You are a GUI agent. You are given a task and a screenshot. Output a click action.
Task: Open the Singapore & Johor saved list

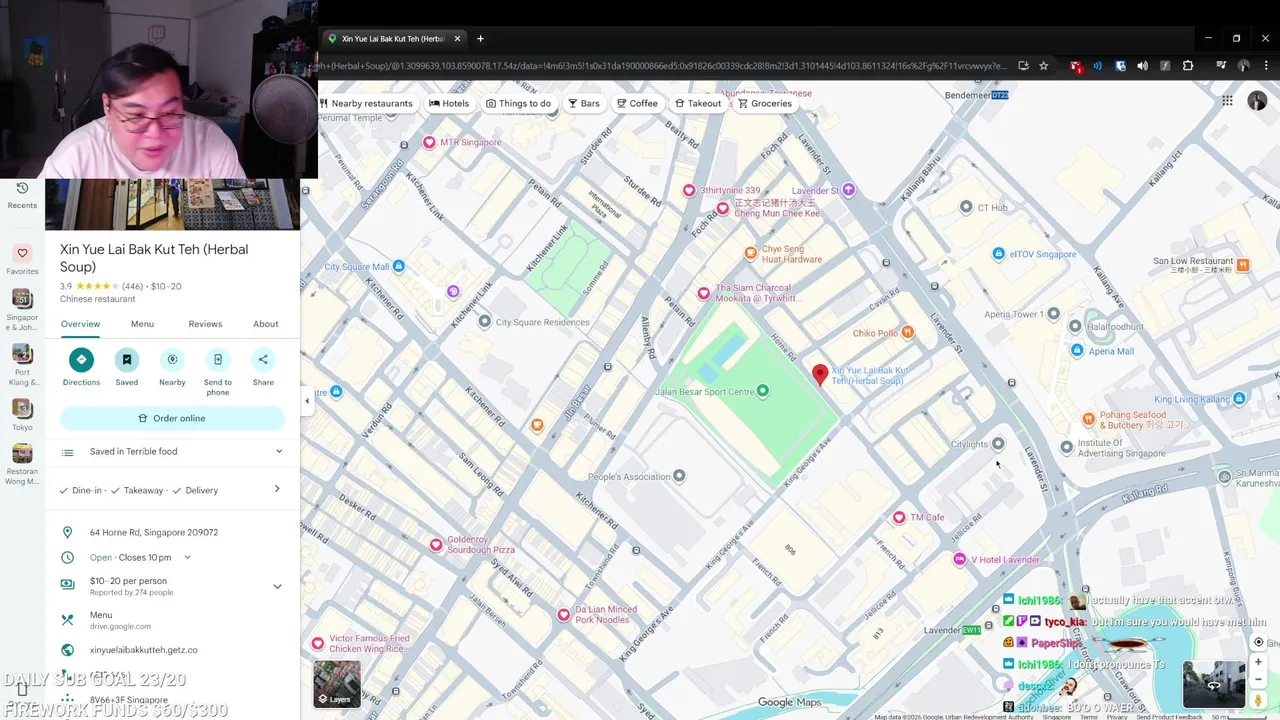[22, 310]
